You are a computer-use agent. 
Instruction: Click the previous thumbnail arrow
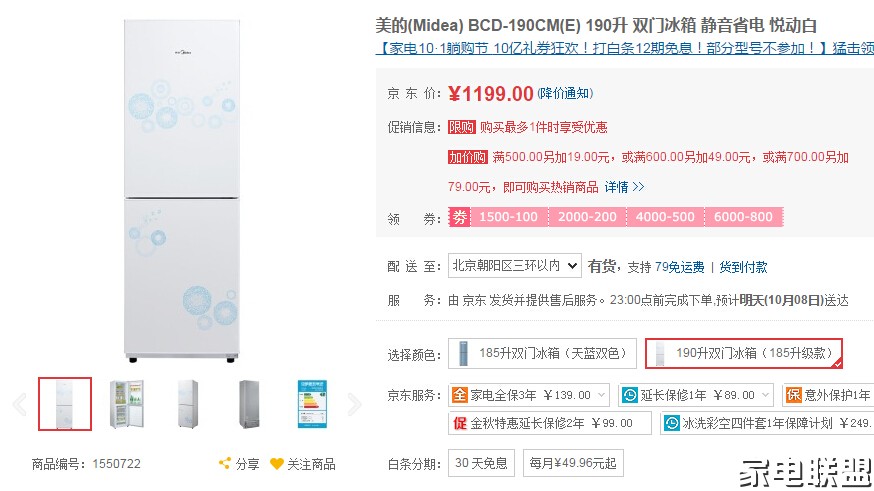click(x=18, y=404)
